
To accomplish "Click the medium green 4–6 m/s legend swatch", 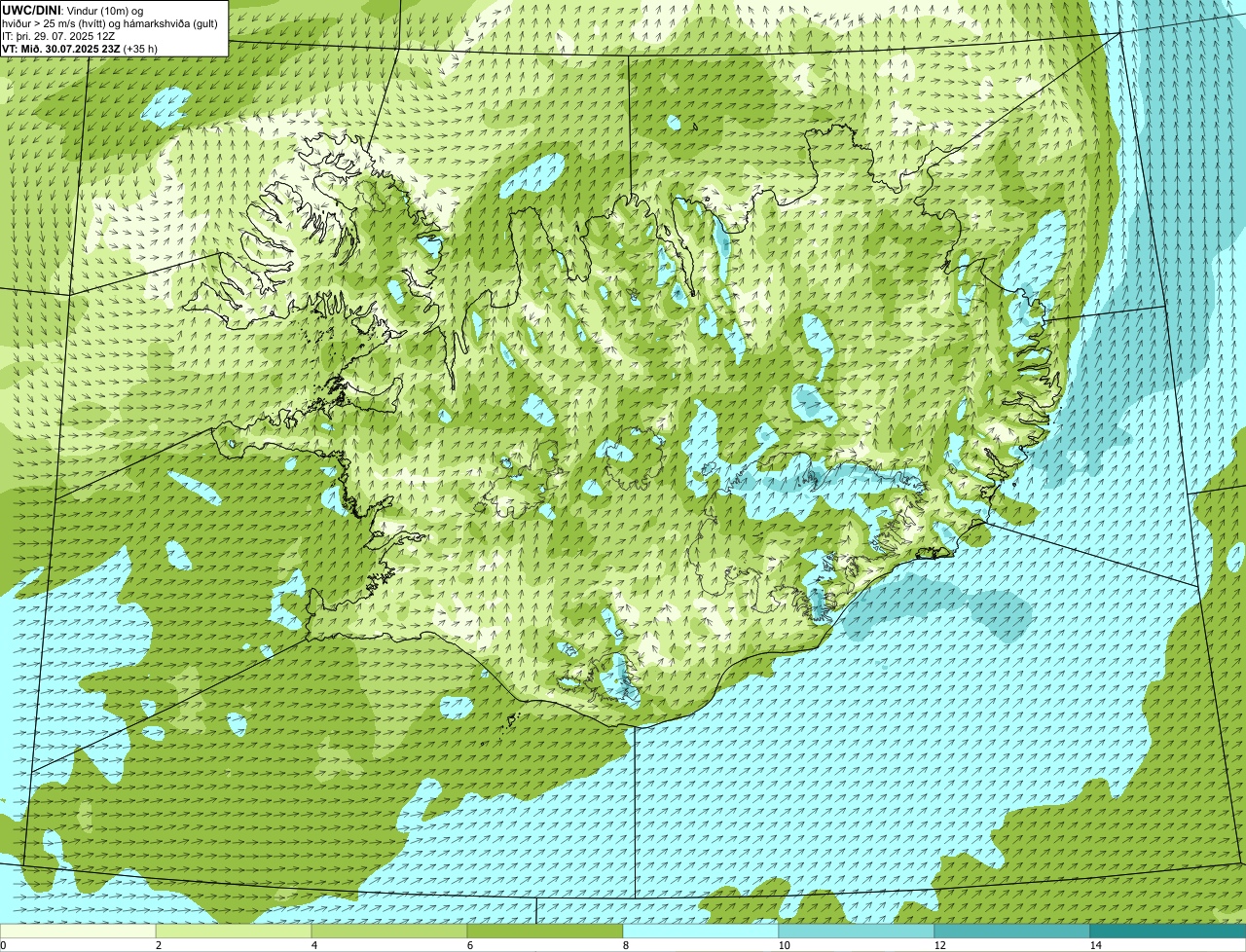I will (389, 931).
